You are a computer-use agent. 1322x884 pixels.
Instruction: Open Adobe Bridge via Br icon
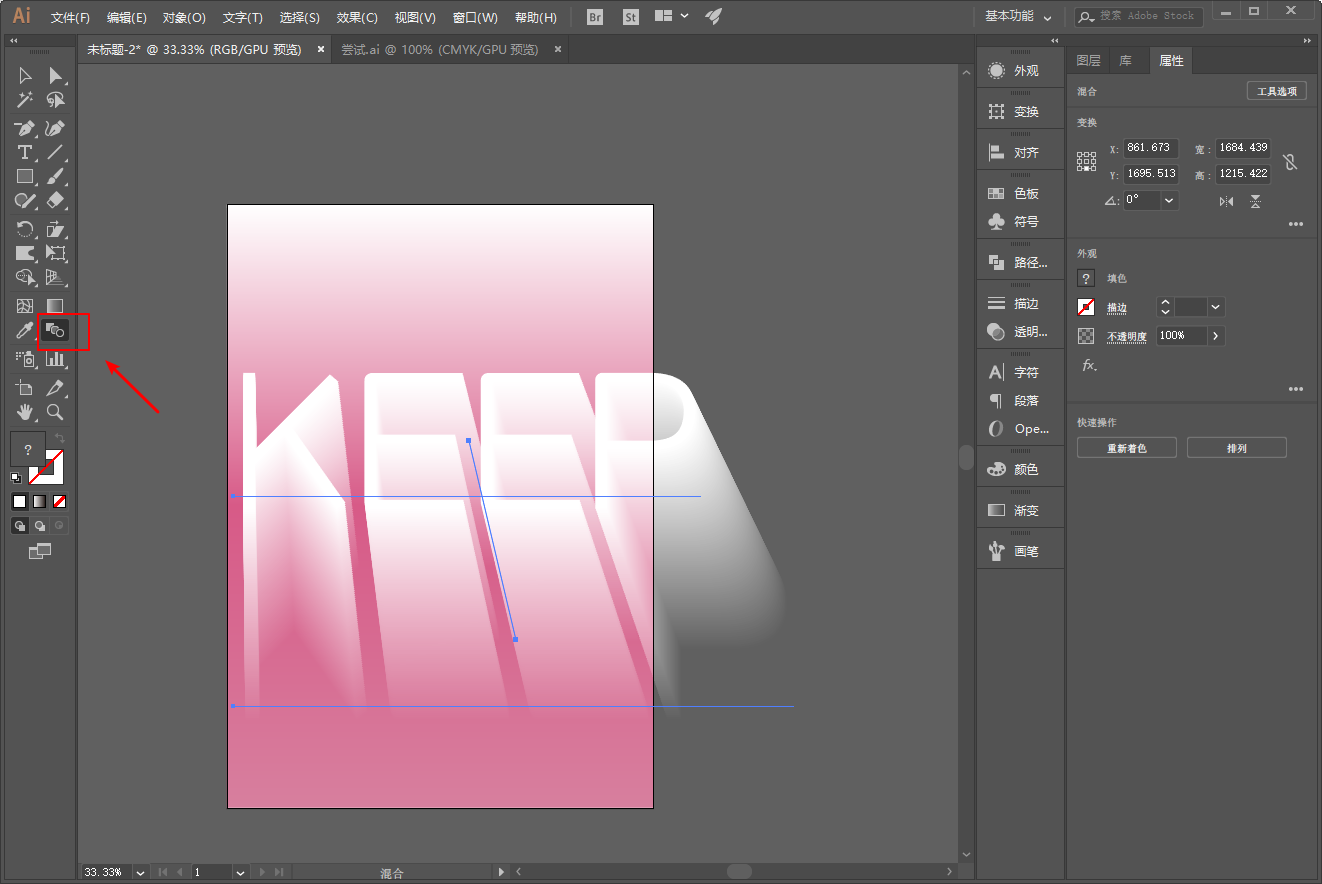click(595, 17)
